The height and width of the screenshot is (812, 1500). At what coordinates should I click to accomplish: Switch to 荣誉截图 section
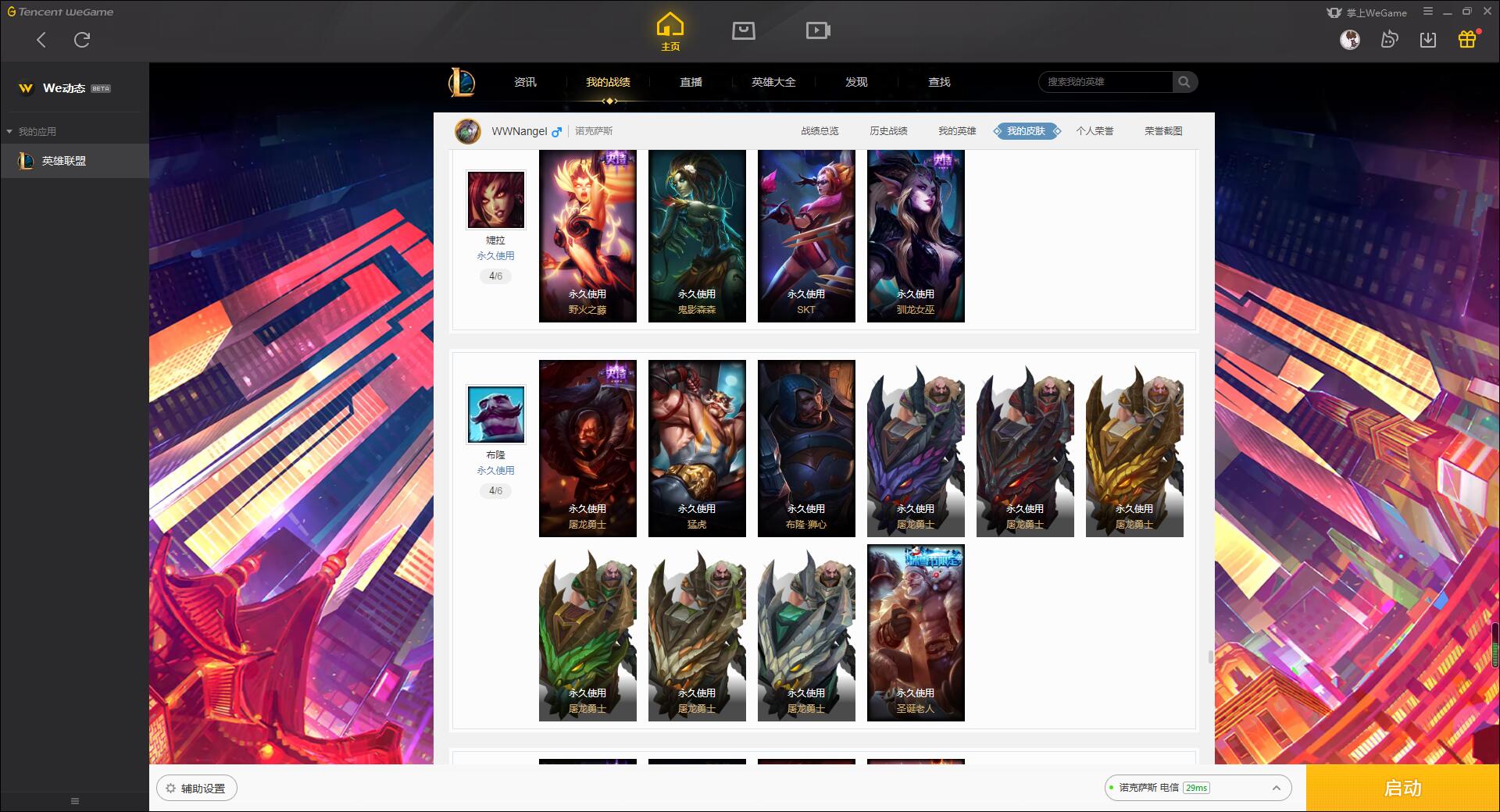1163,131
